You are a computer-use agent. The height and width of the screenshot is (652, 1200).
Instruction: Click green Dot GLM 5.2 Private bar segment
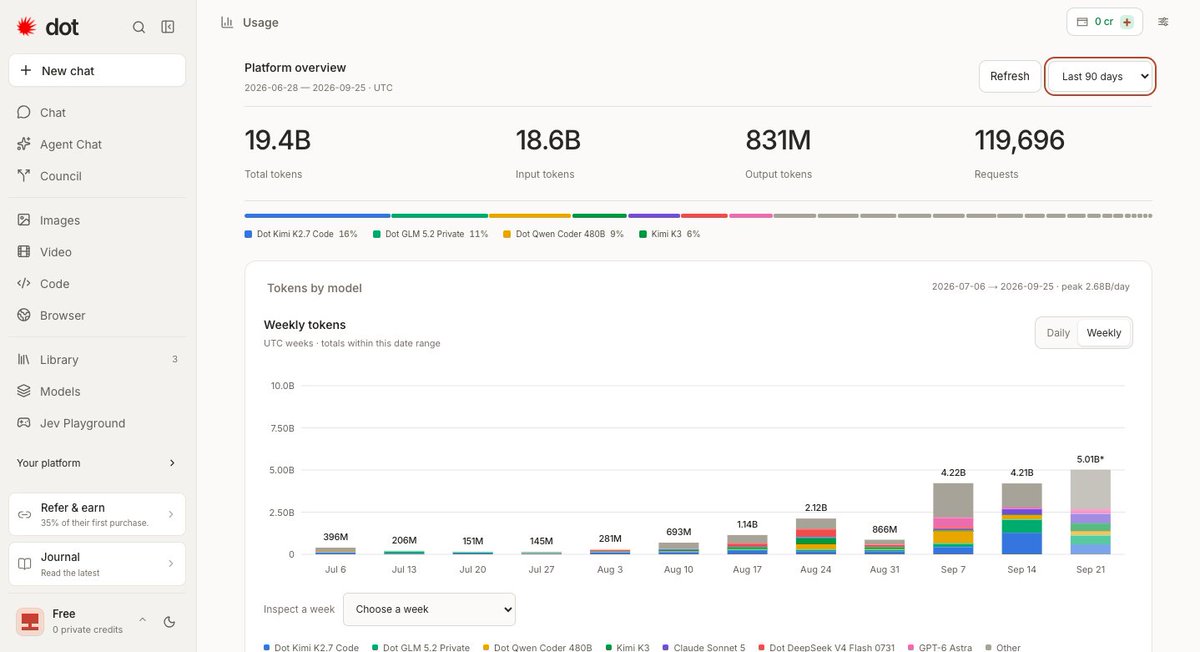pos(440,216)
